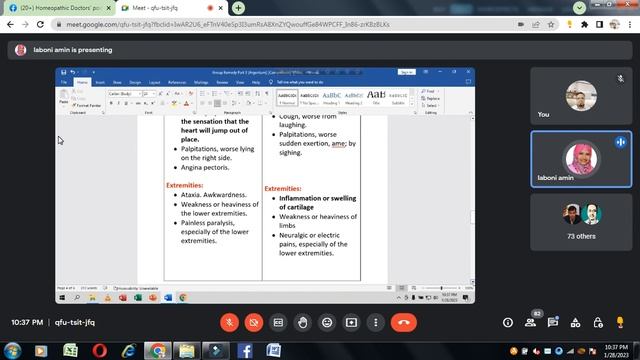
Task: Share this page from address bar
Action: click(x=536, y=24)
